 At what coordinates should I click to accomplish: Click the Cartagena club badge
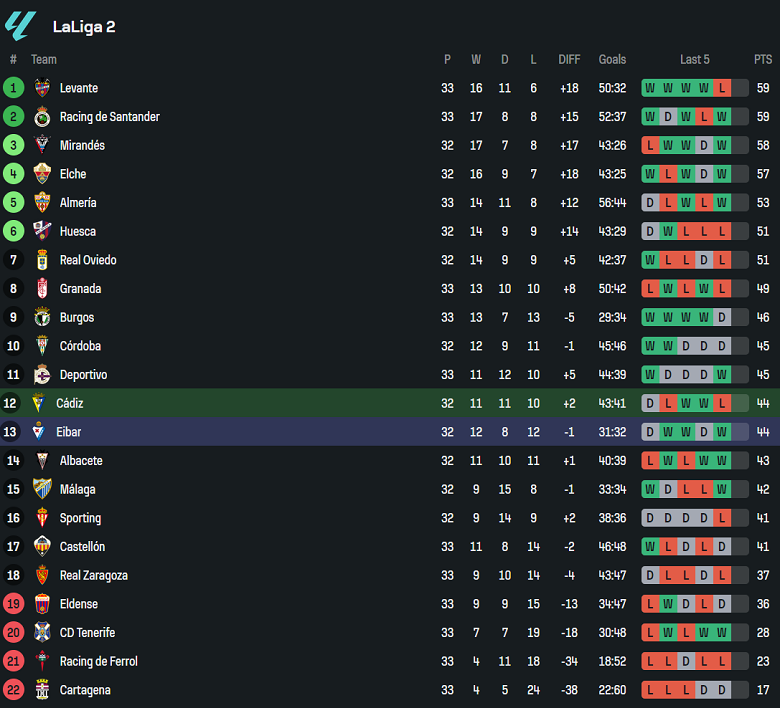pyautogui.click(x=42, y=690)
